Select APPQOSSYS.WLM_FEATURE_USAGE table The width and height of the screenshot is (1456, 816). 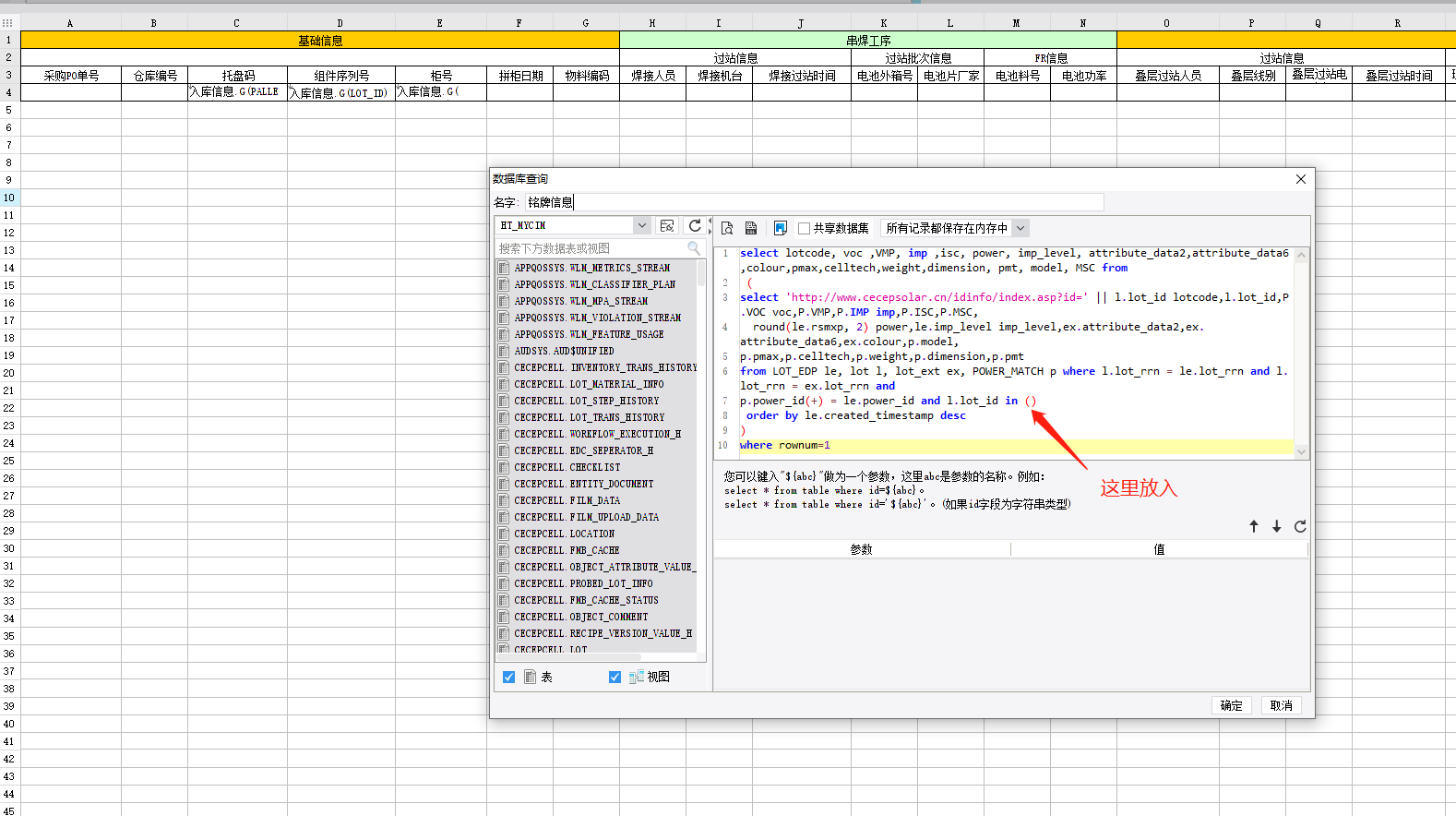click(x=589, y=334)
